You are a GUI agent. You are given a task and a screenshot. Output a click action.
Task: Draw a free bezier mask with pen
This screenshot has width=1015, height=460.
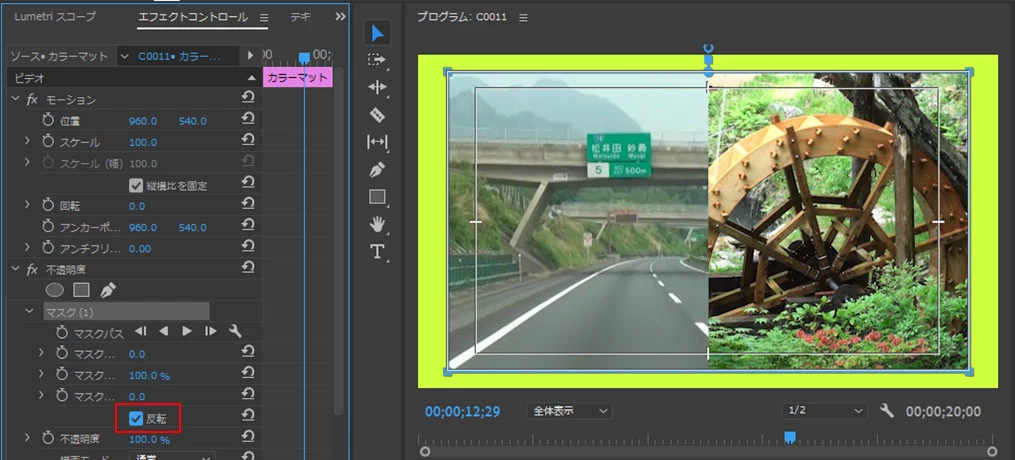(x=108, y=290)
